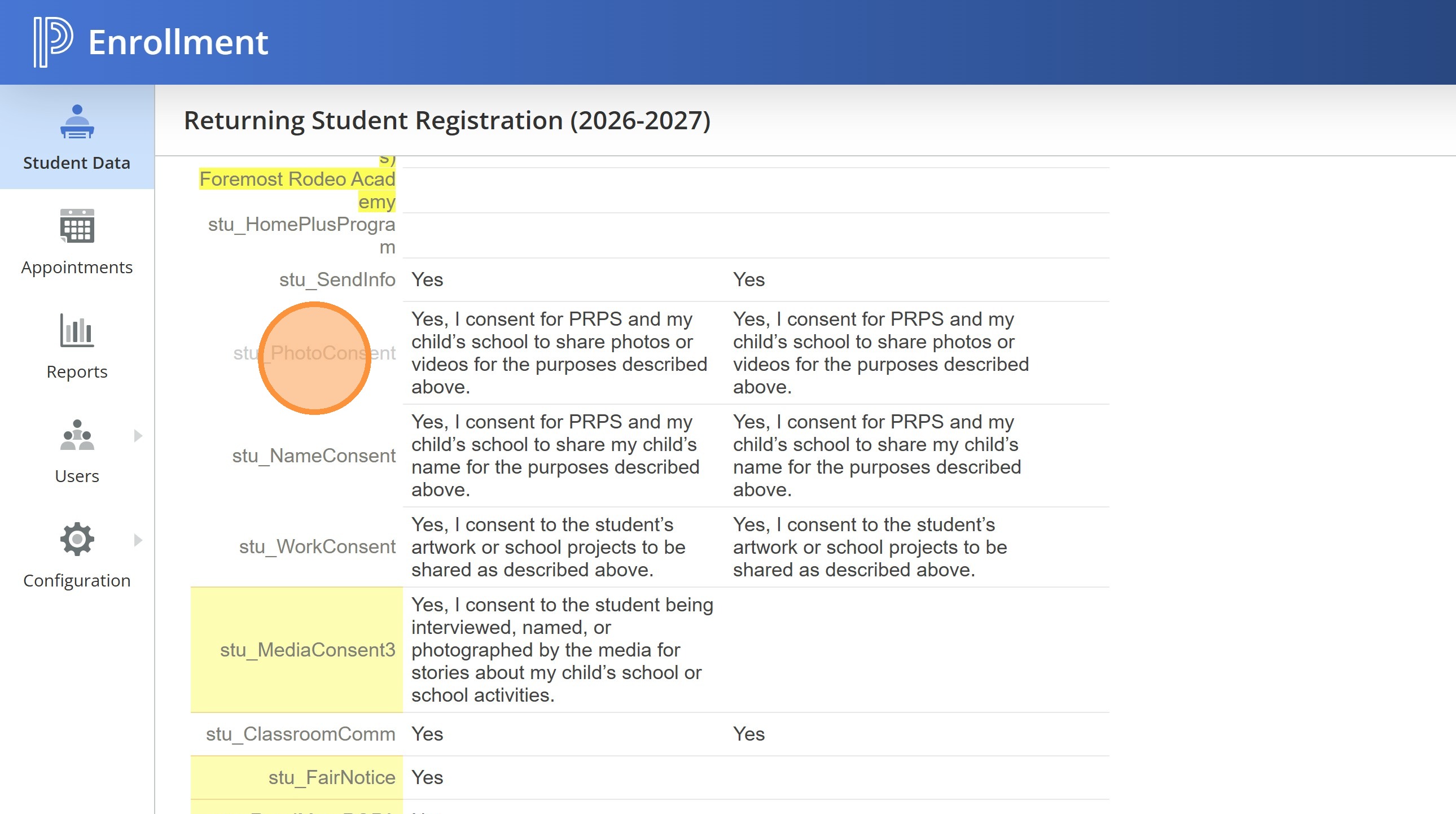Viewport: 1456px width, 814px height.
Task: Click the highlighted stu_FairNotice label
Action: pyautogui.click(x=332, y=778)
